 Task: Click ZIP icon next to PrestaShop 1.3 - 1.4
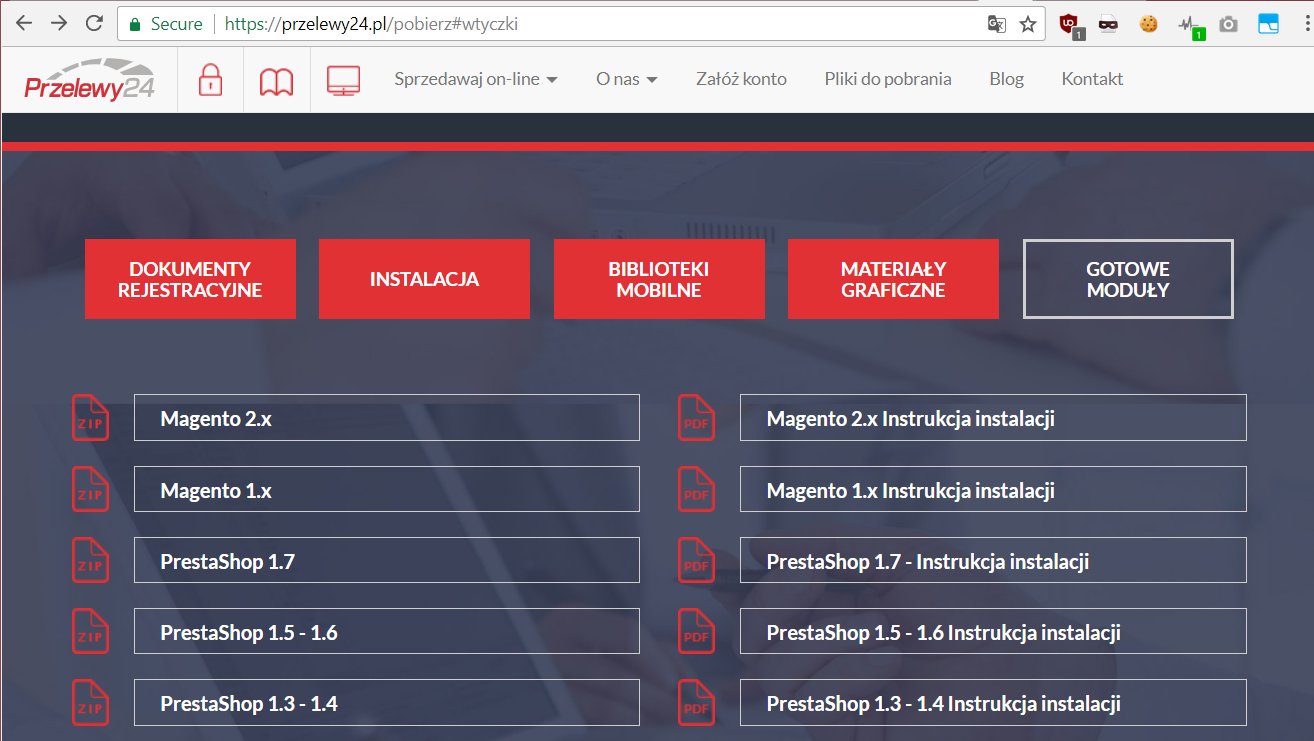click(x=90, y=702)
